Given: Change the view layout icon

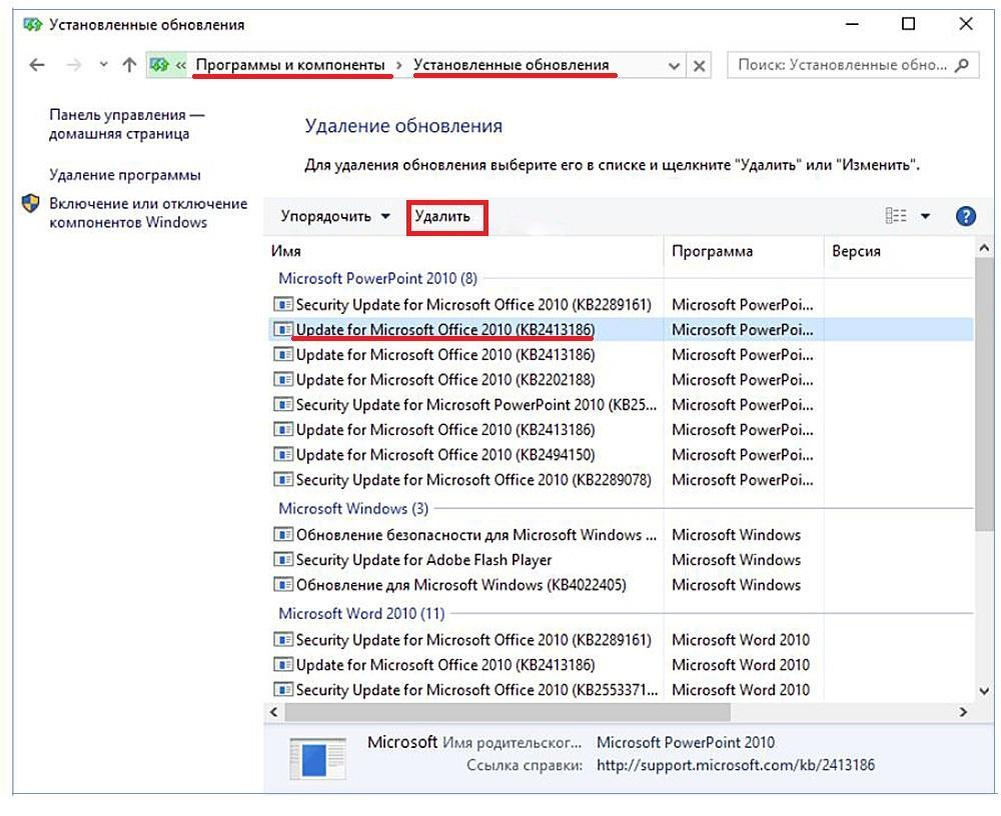Looking at the screenshot, I should tap(896, 216).
